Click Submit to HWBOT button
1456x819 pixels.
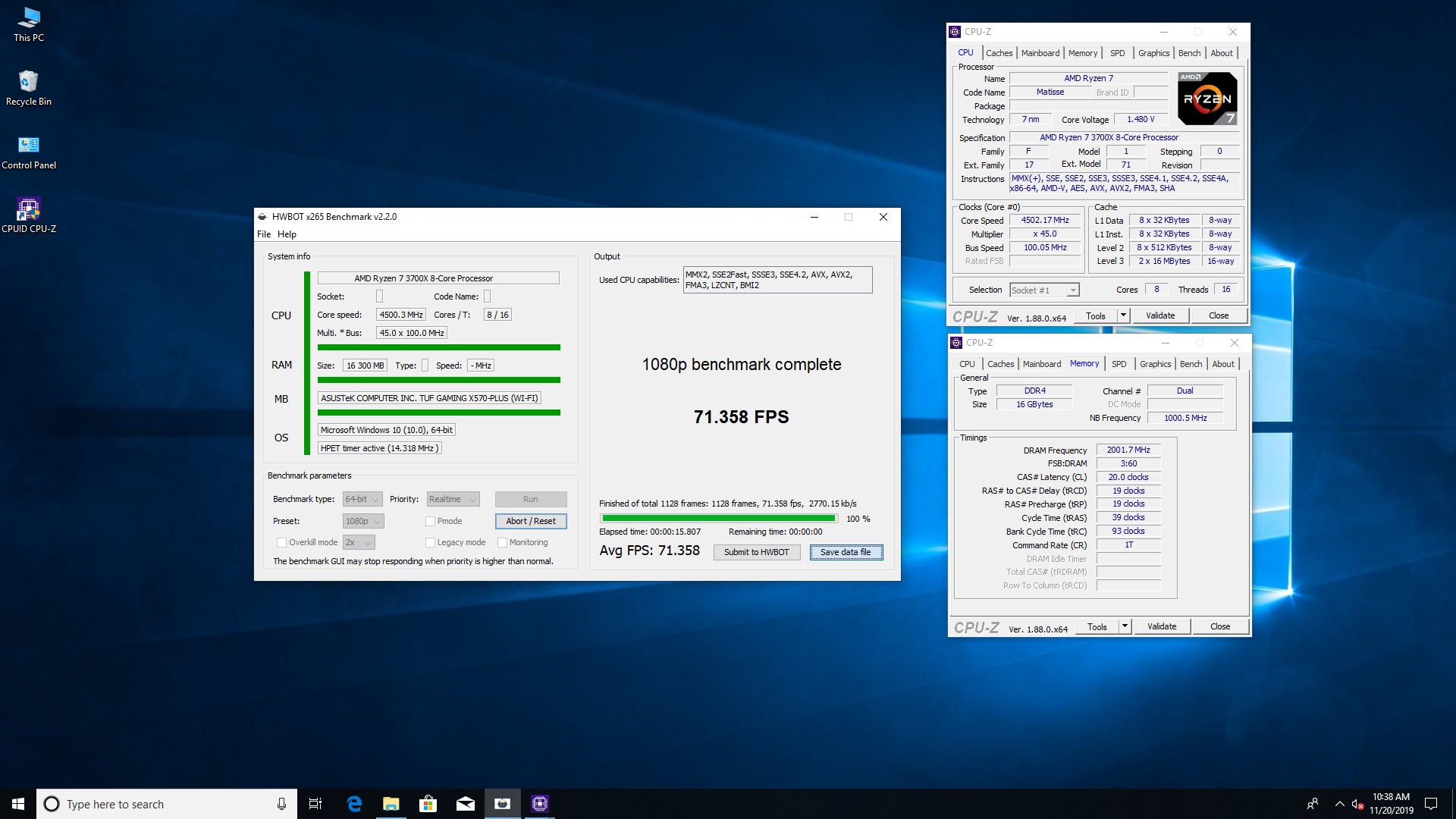tap(756, 552)
